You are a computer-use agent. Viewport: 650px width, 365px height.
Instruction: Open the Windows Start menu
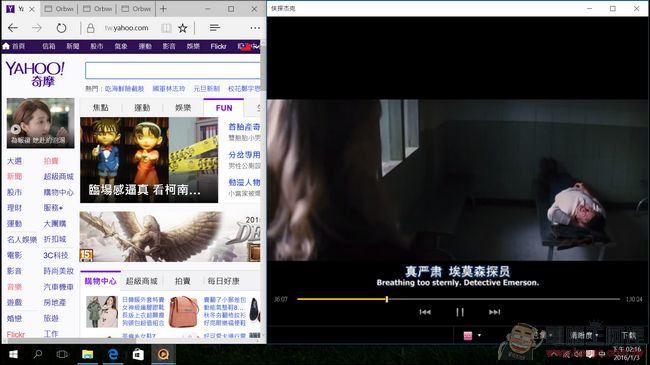(x=13, y=355)
